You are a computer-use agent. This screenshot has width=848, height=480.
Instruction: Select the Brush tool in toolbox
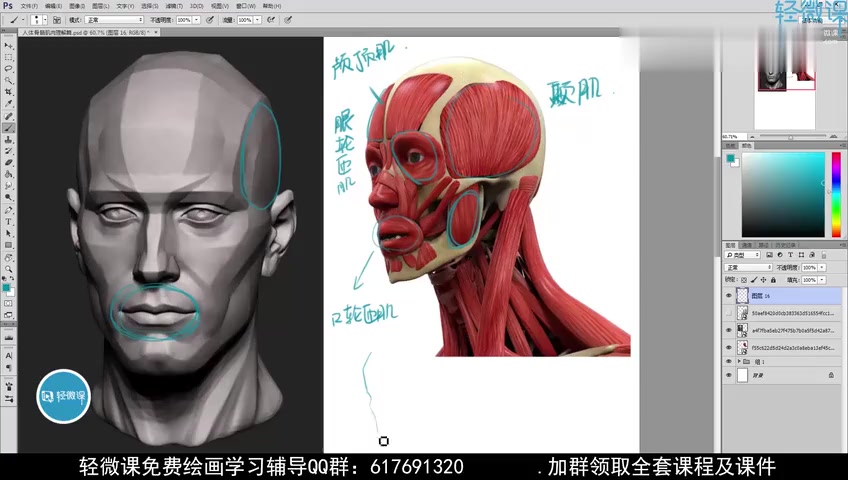point(8,128)
